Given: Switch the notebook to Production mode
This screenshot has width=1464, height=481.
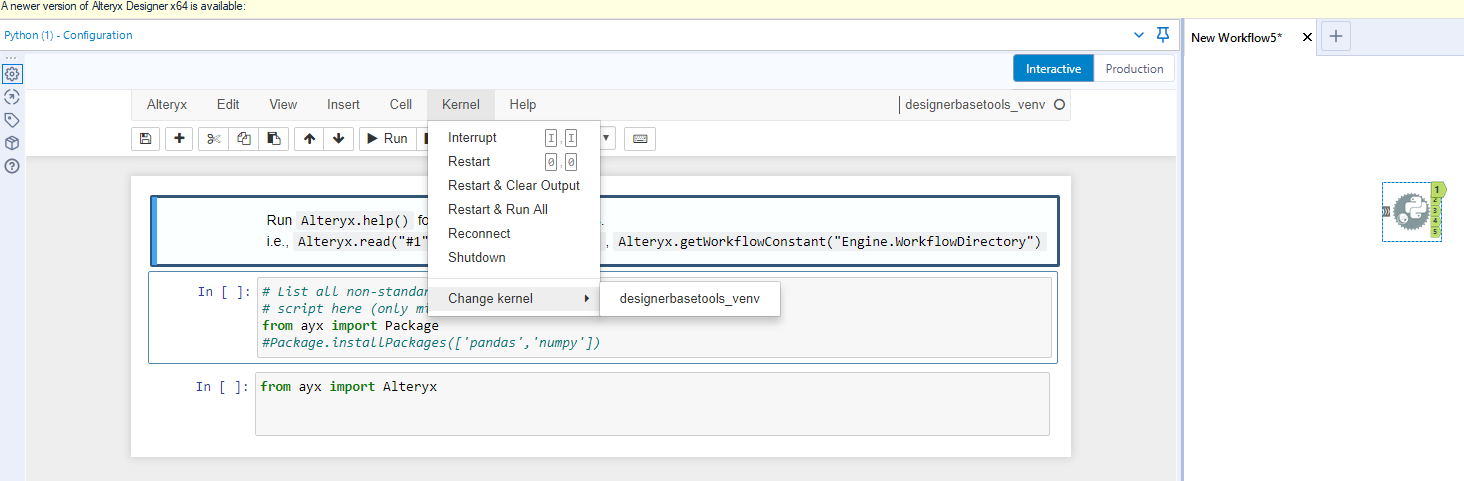Looking at the screenshot, I should [x=1134, y=69].
